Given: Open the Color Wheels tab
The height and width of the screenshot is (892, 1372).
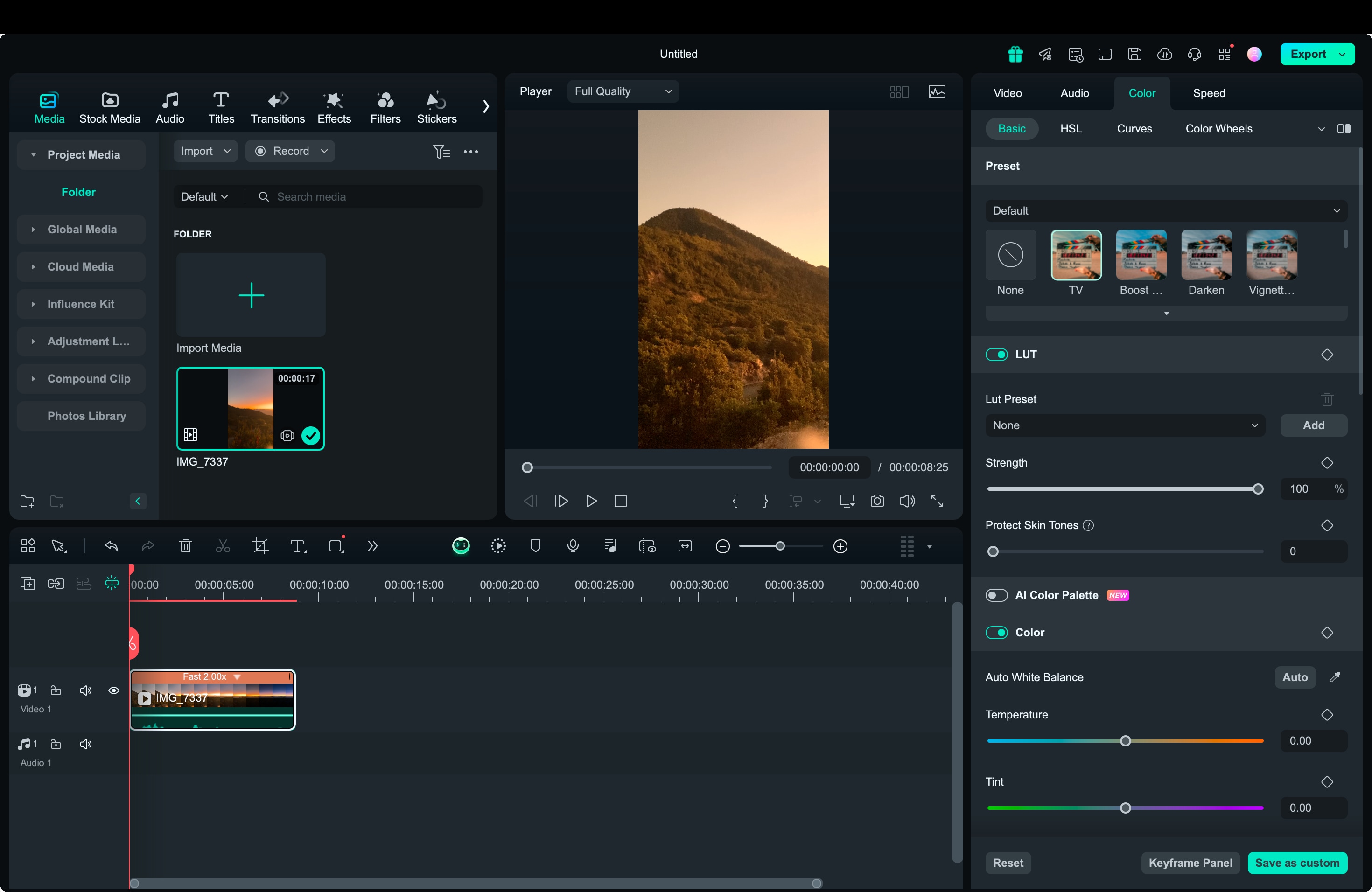Looking at the screenshot, I should click(1218, 128).
